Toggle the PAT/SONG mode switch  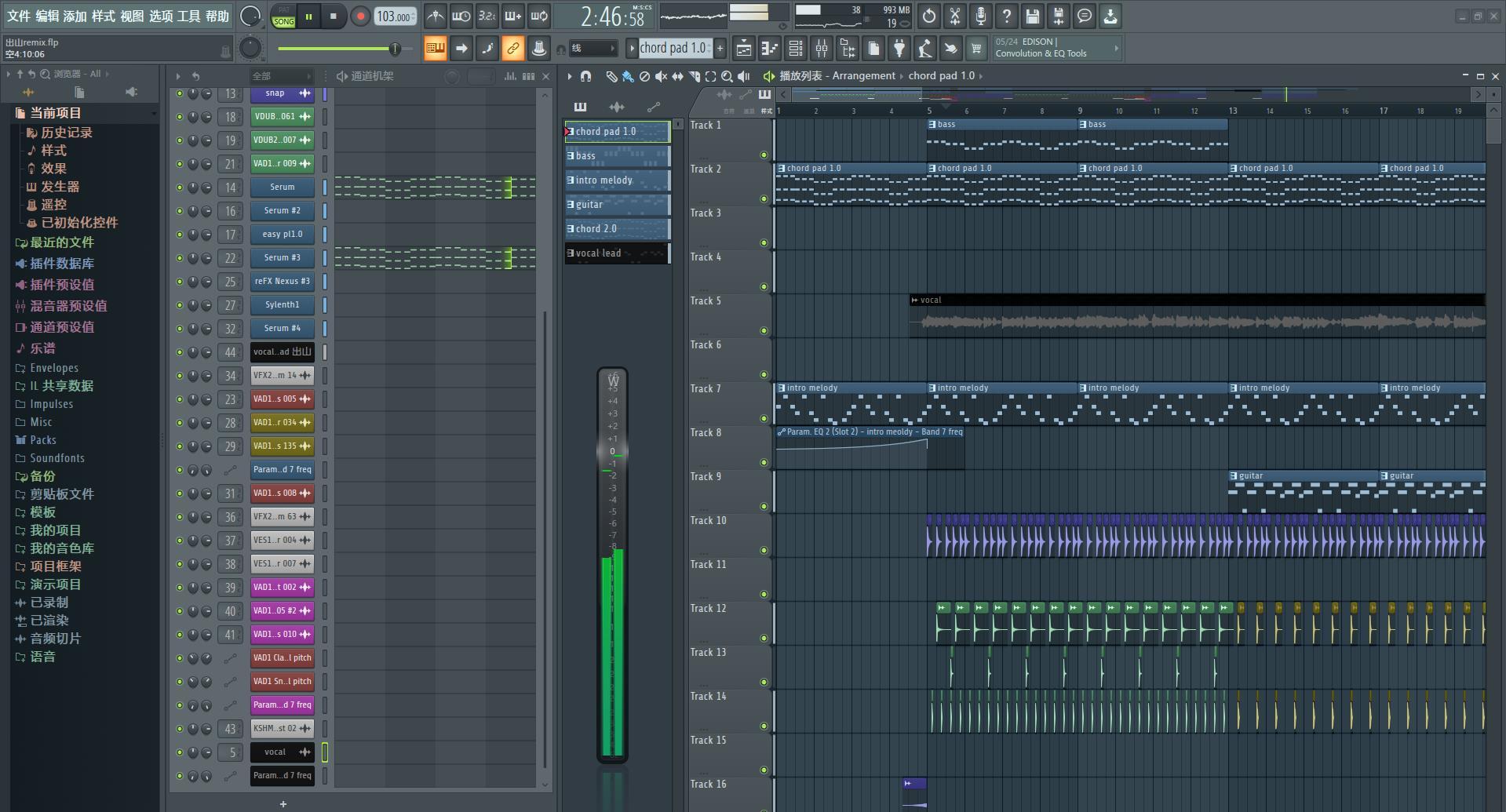click(283, 16)
